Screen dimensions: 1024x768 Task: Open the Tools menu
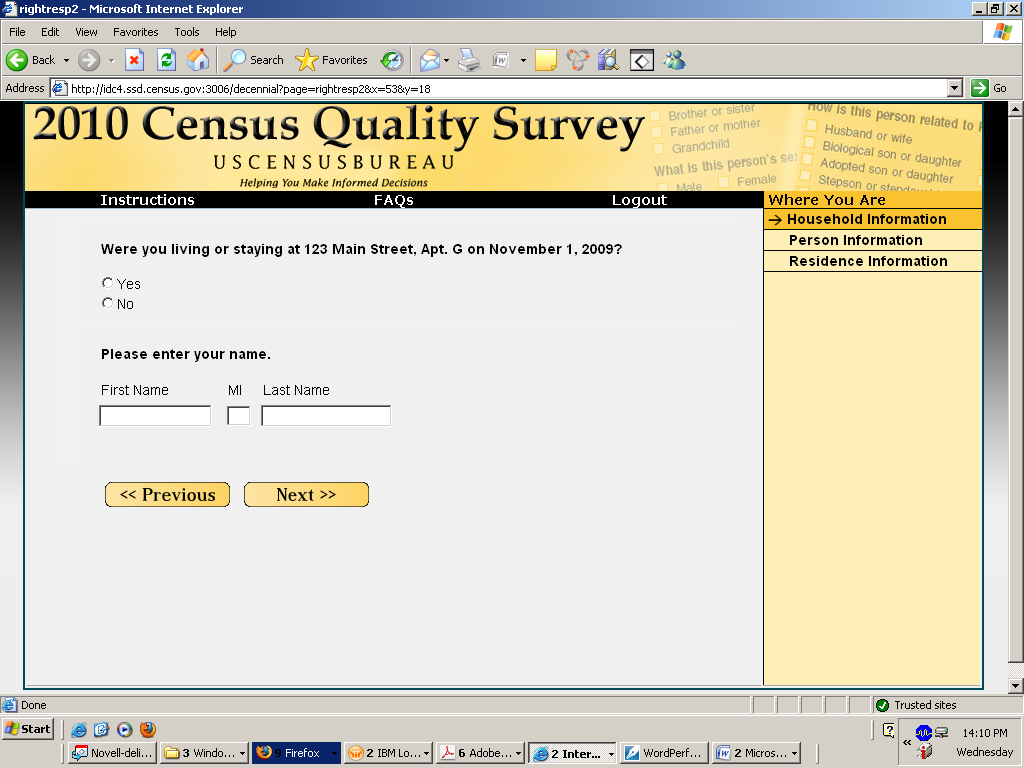pyautogui.click(x=187, y=32)
